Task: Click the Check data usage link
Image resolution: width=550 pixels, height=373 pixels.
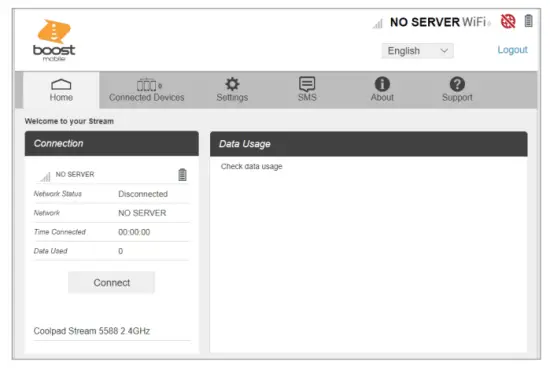Action: pyautogui.click(x=251, y=166)
